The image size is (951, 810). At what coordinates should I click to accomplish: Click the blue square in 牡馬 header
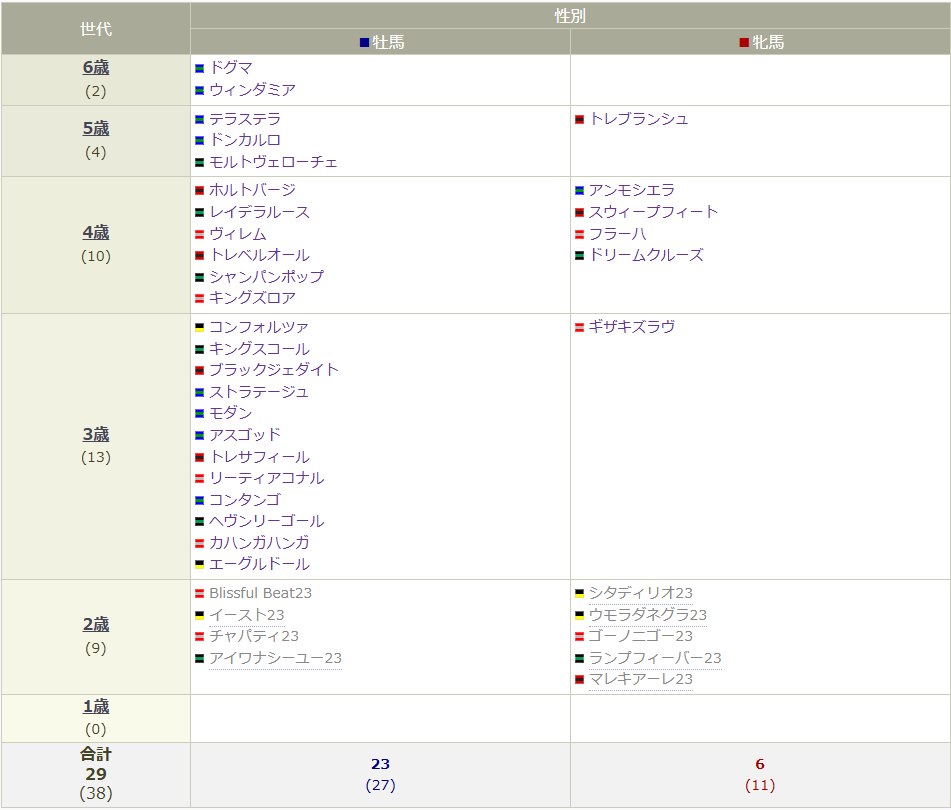365,43
